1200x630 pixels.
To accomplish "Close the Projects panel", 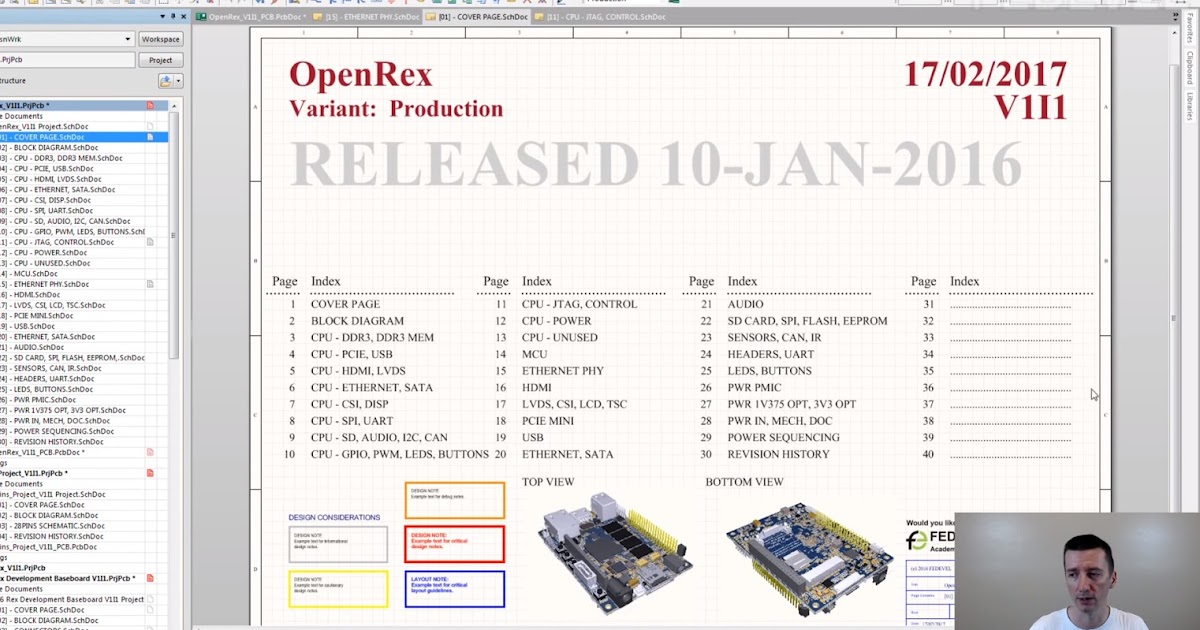I will tap(182, 17).
